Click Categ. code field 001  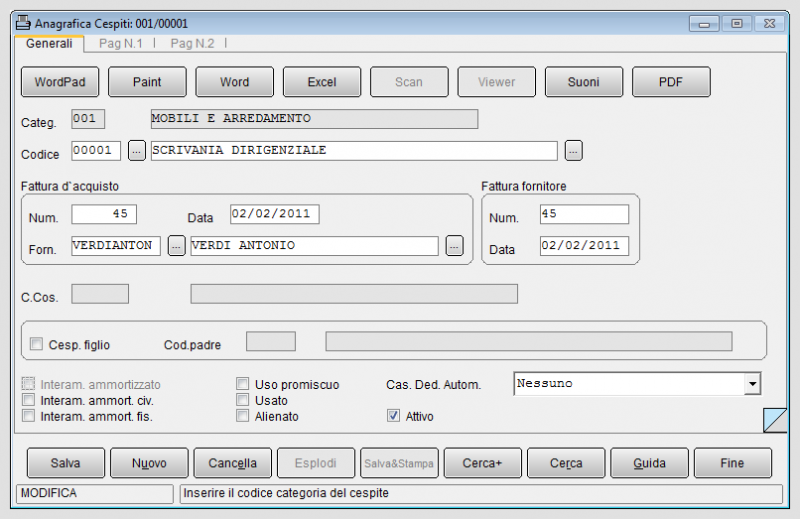88,119
